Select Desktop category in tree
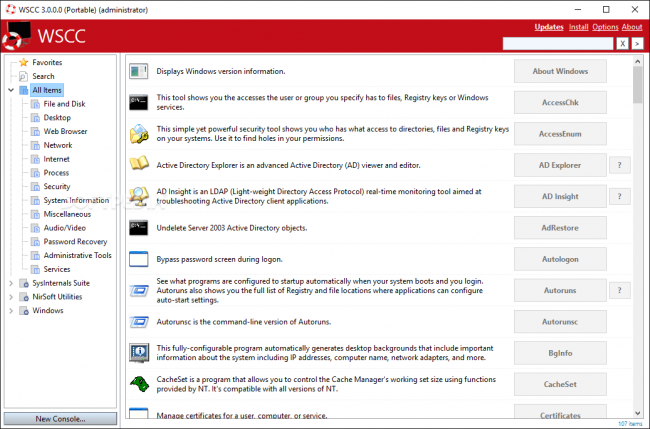This screenshot has width=650, height=429. [57, 118]
